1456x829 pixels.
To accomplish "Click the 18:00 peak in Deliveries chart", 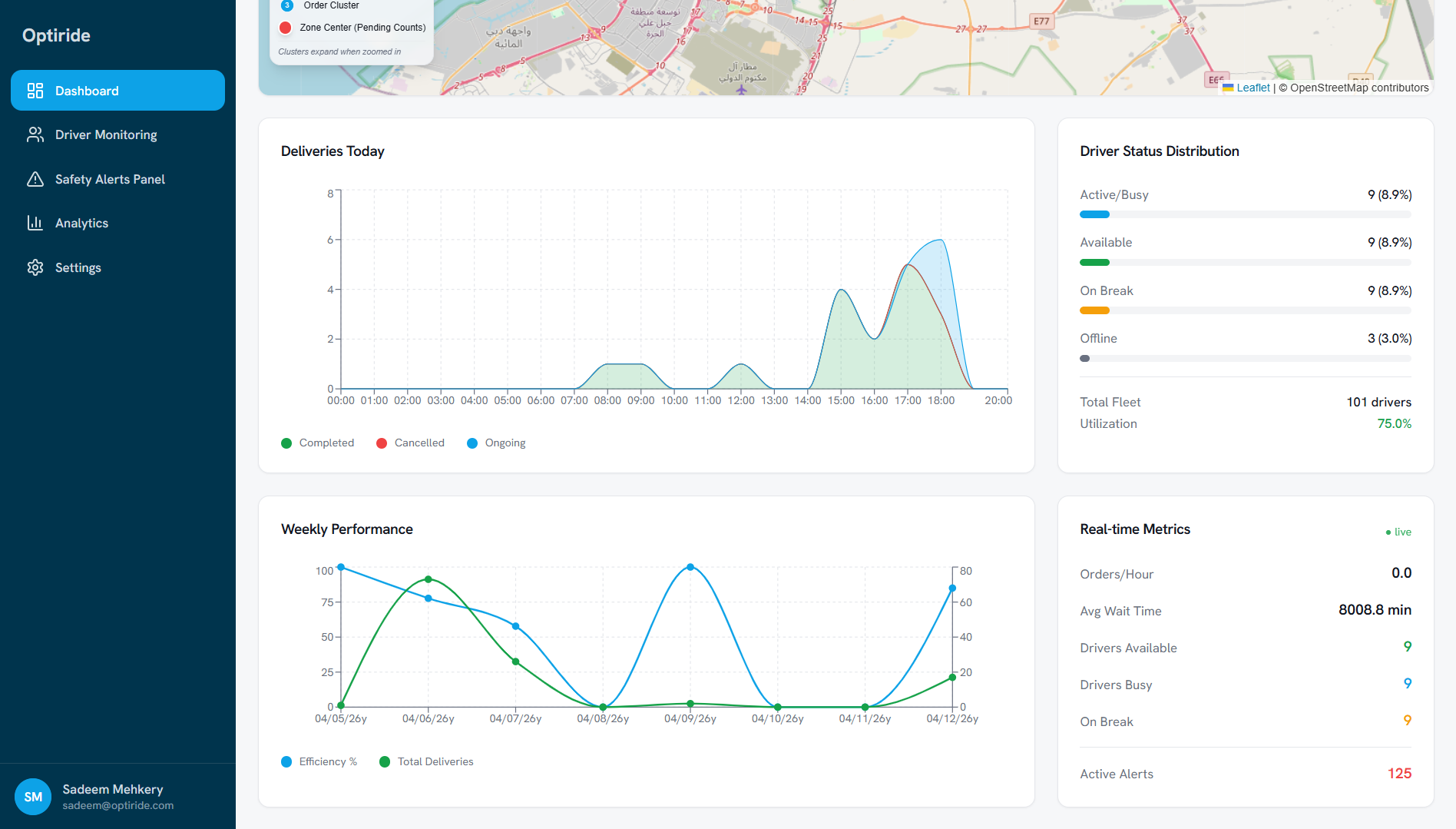I will (940, 240).
